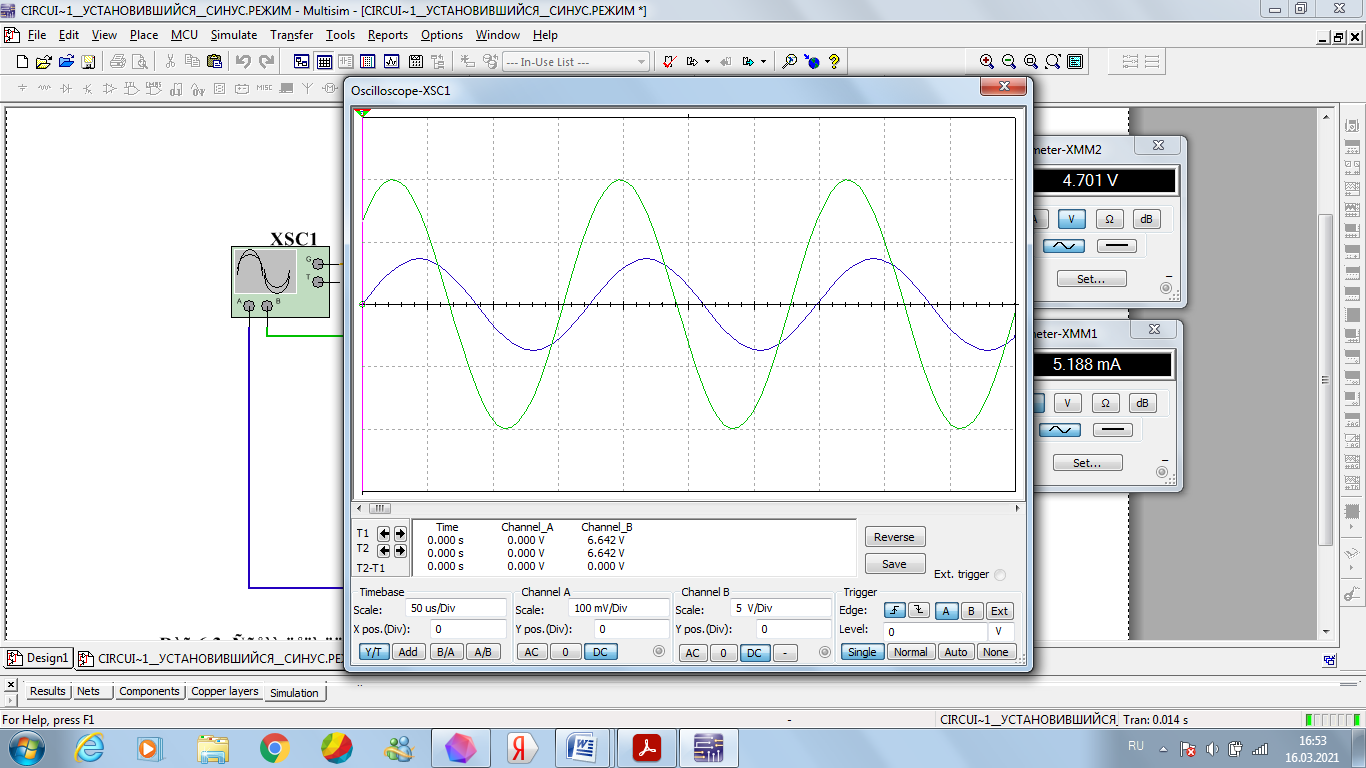This screenshot has width=1366, height=768.
Task: Open the Simulate menu
Action: coord(234,34)
